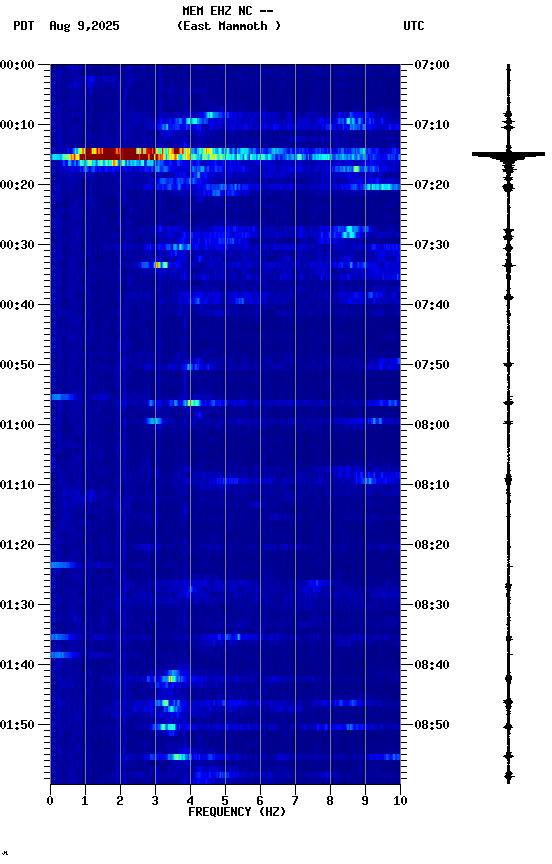Click the bright spot at 3 Hz near 00:33
552x864 pixels.
tap(158, 265)
